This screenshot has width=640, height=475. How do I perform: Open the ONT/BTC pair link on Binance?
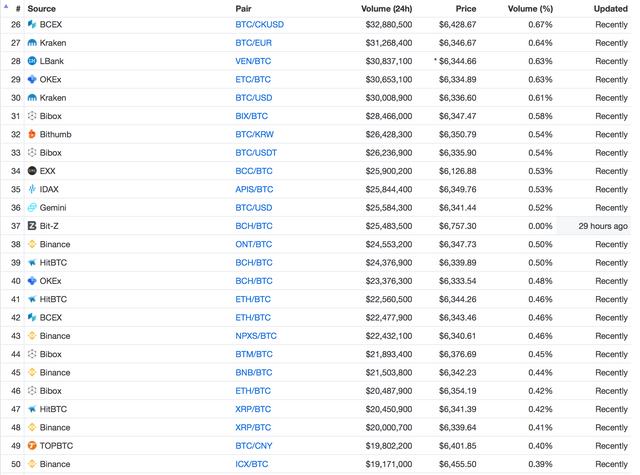(253, 244)
